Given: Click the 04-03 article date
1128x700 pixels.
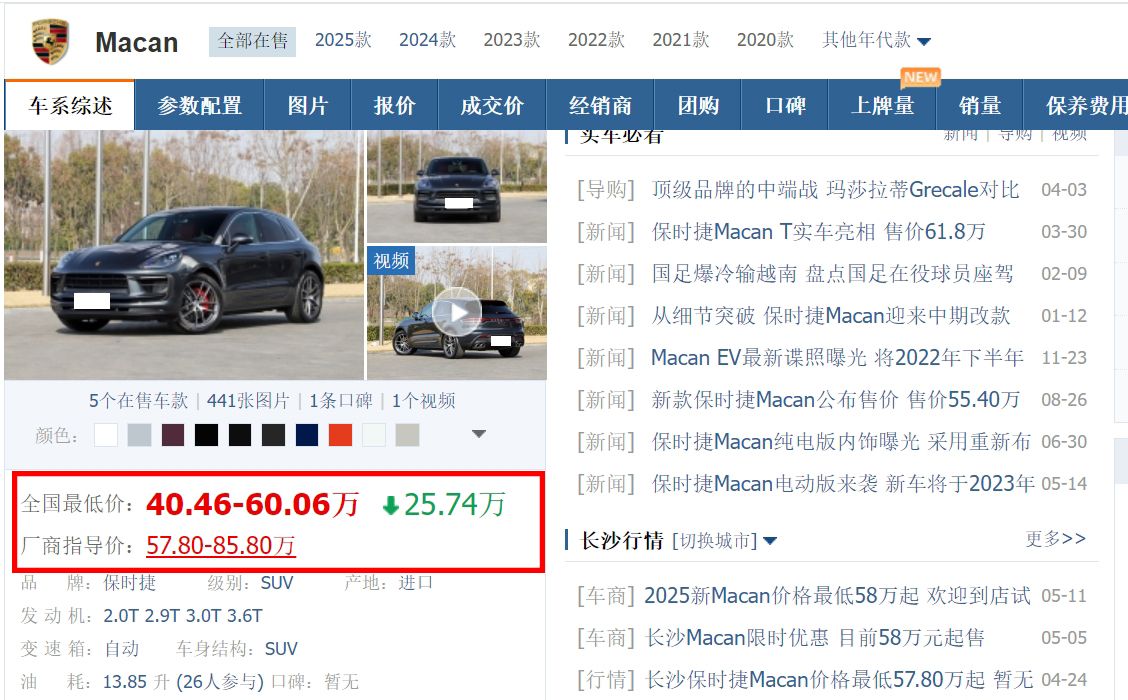Looking at the screenshot, I should [1064, 190].
